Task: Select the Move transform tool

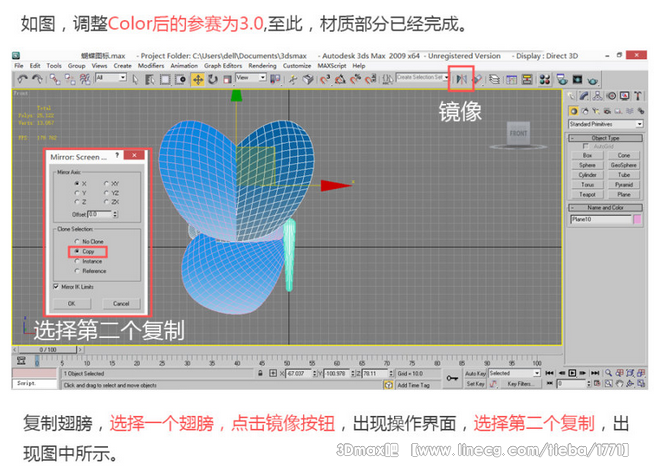Action: point(198,79)
